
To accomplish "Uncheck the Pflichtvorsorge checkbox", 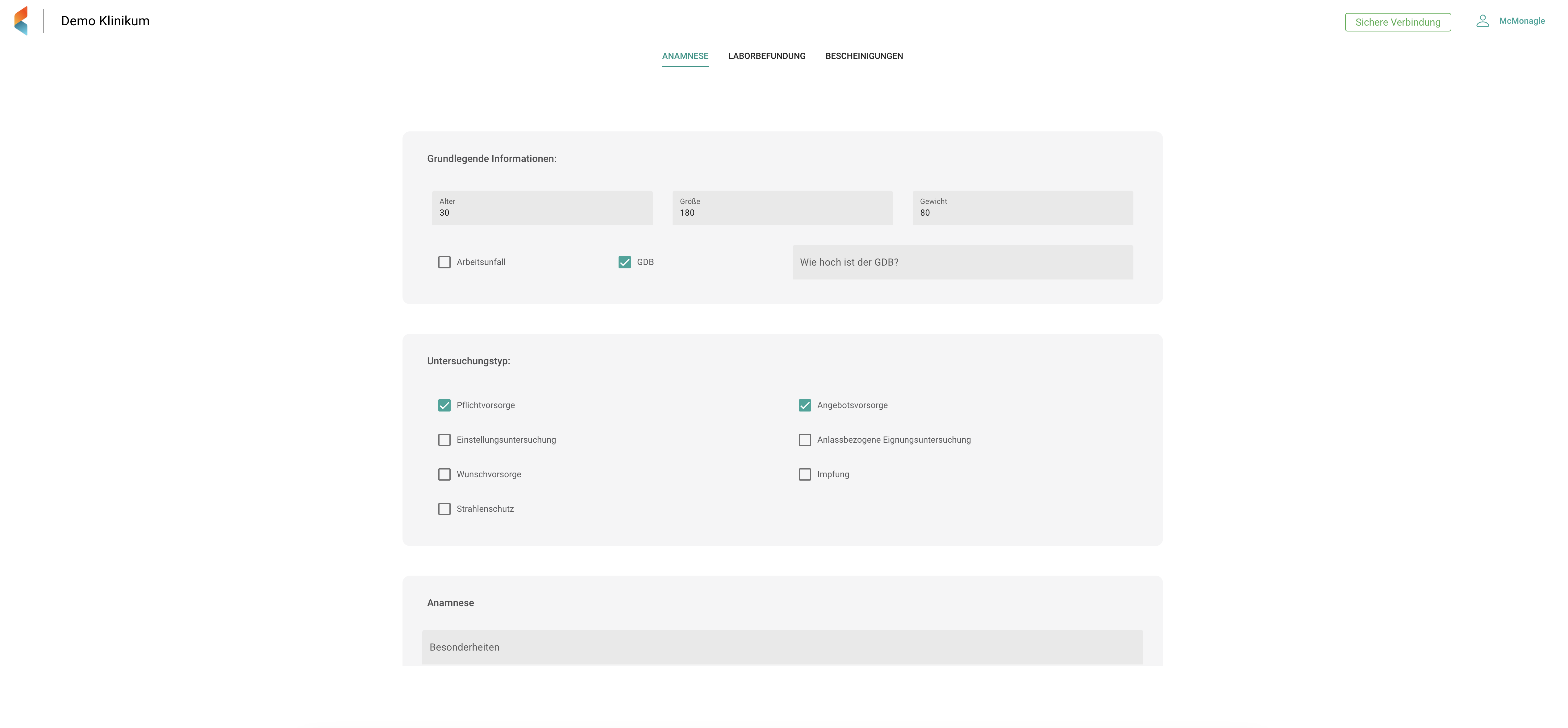I will (444, 405).
